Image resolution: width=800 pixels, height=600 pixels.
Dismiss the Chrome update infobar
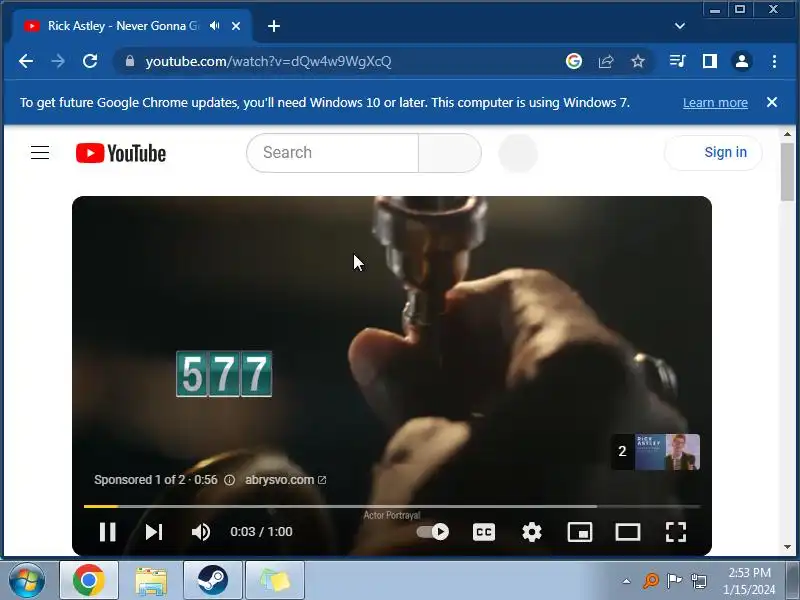(772, 102)
